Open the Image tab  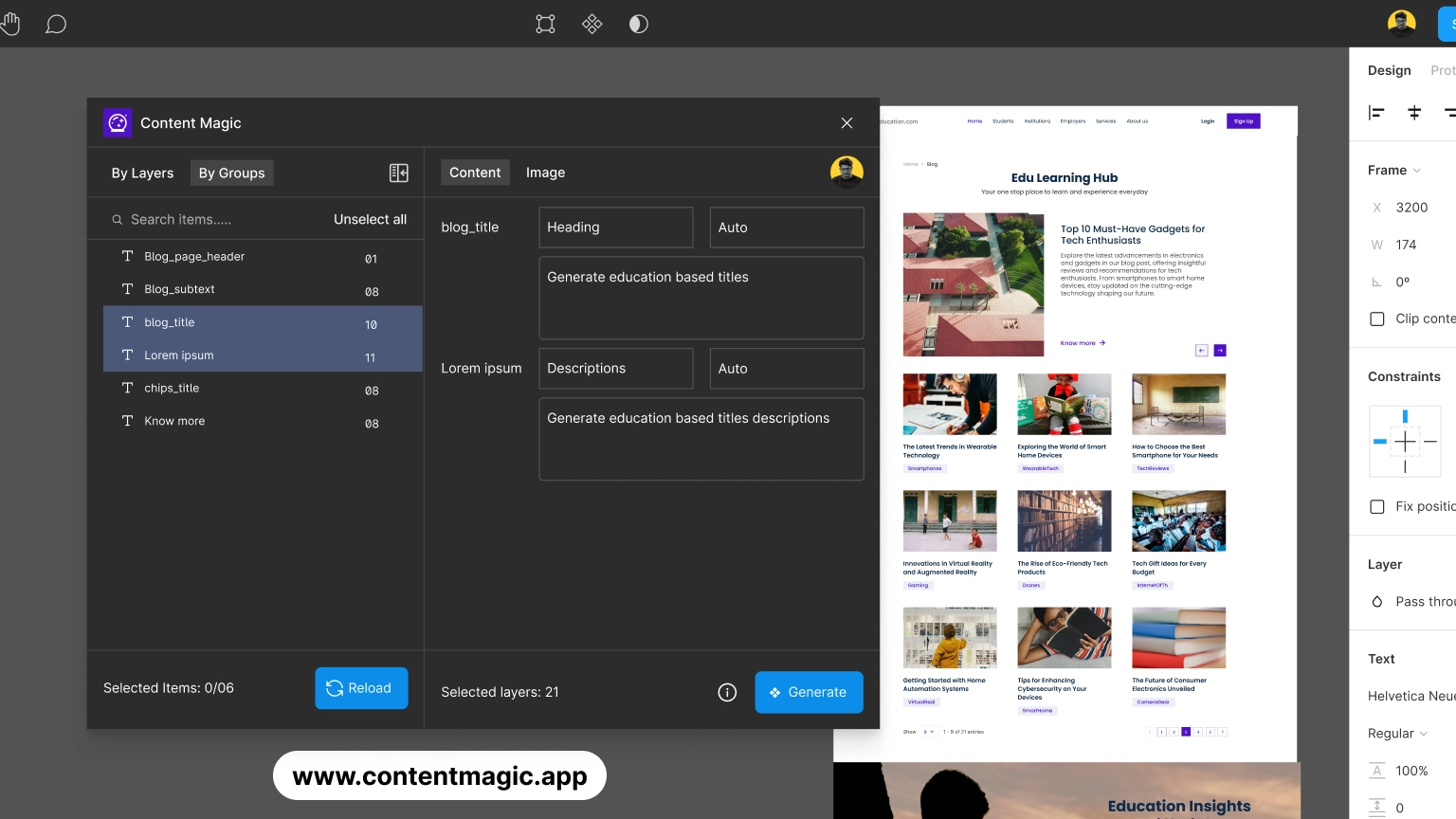545,173
